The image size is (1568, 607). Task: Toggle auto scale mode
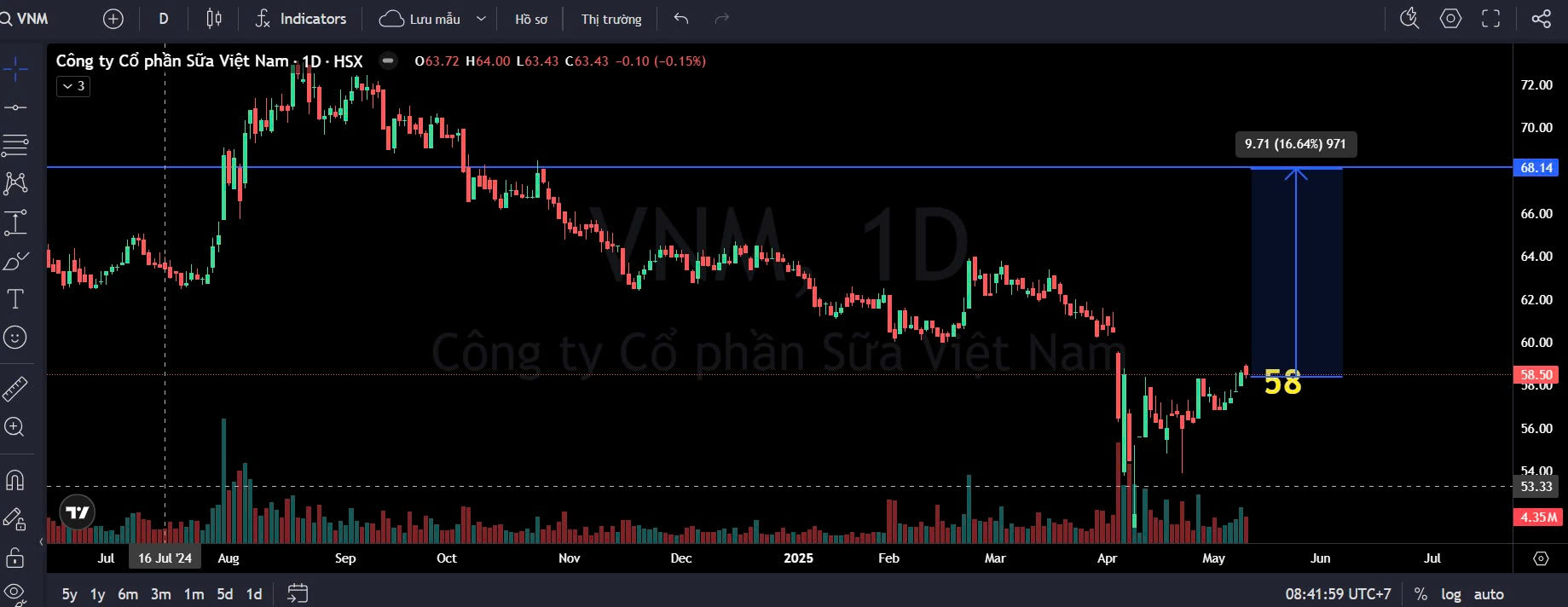point(1489,594)
